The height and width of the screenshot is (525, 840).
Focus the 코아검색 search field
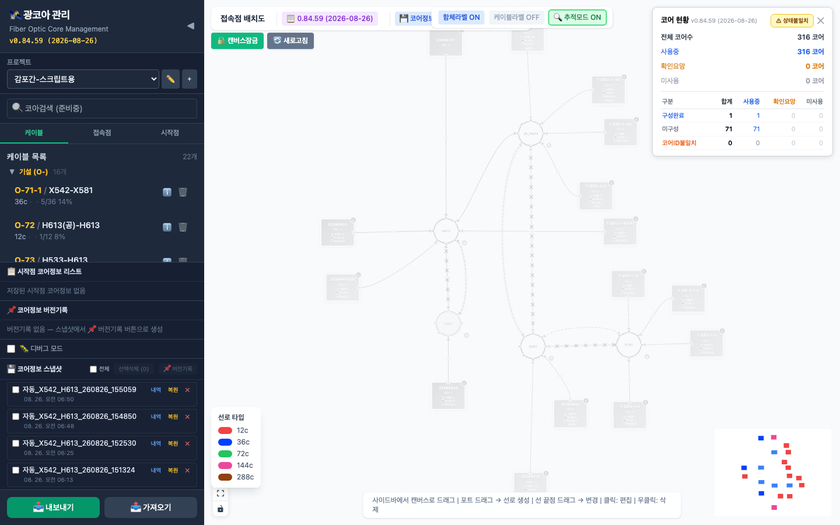coord(102,108)
